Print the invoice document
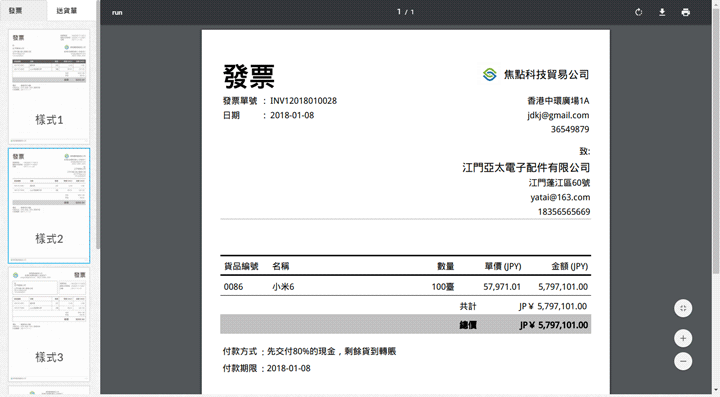This screenshot has width=720, height=397. click(x=686, y=12)
